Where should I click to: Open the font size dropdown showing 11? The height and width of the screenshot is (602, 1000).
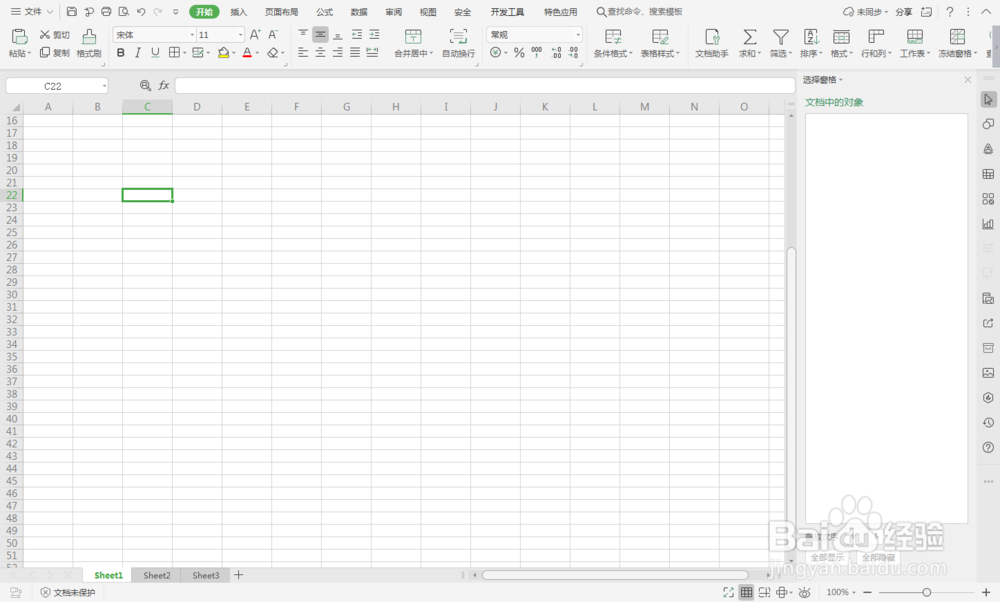pos(240,34)
